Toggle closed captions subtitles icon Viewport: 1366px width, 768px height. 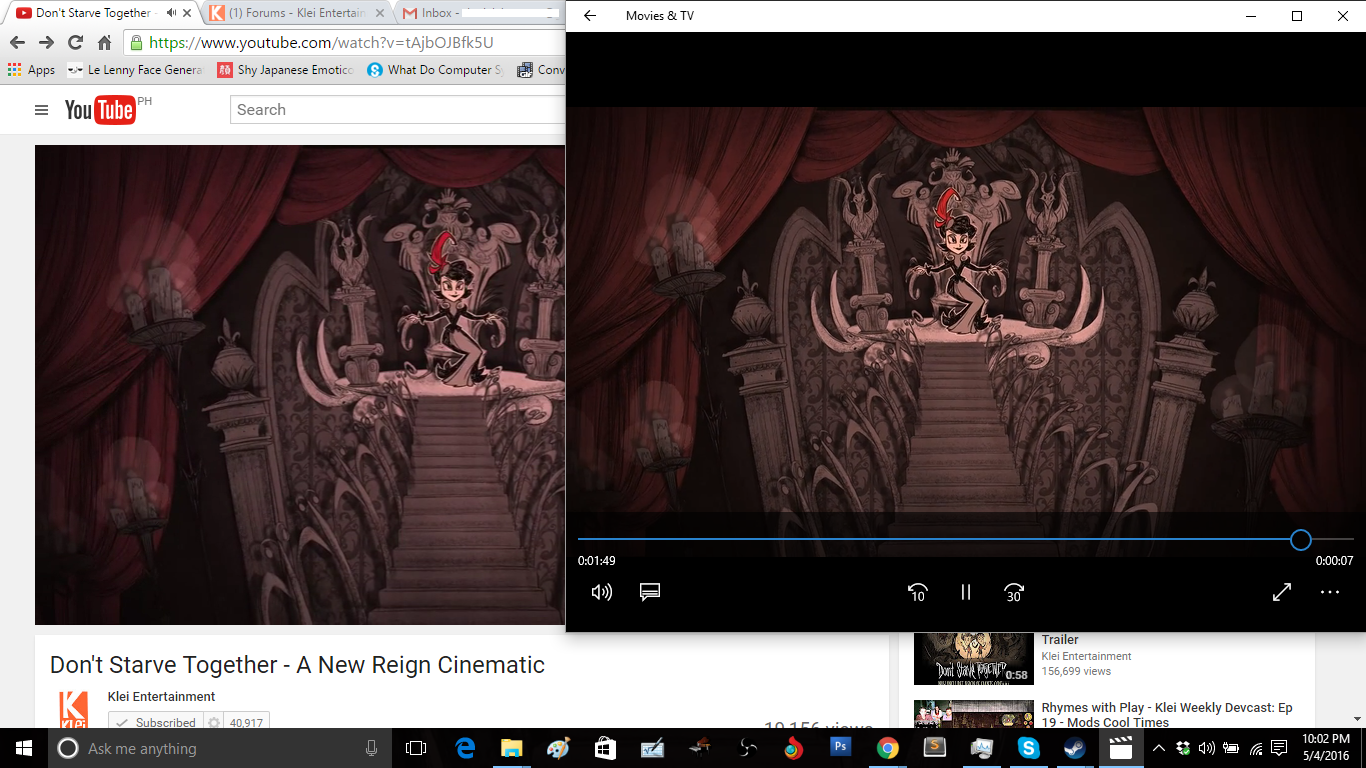click(650, 592)
